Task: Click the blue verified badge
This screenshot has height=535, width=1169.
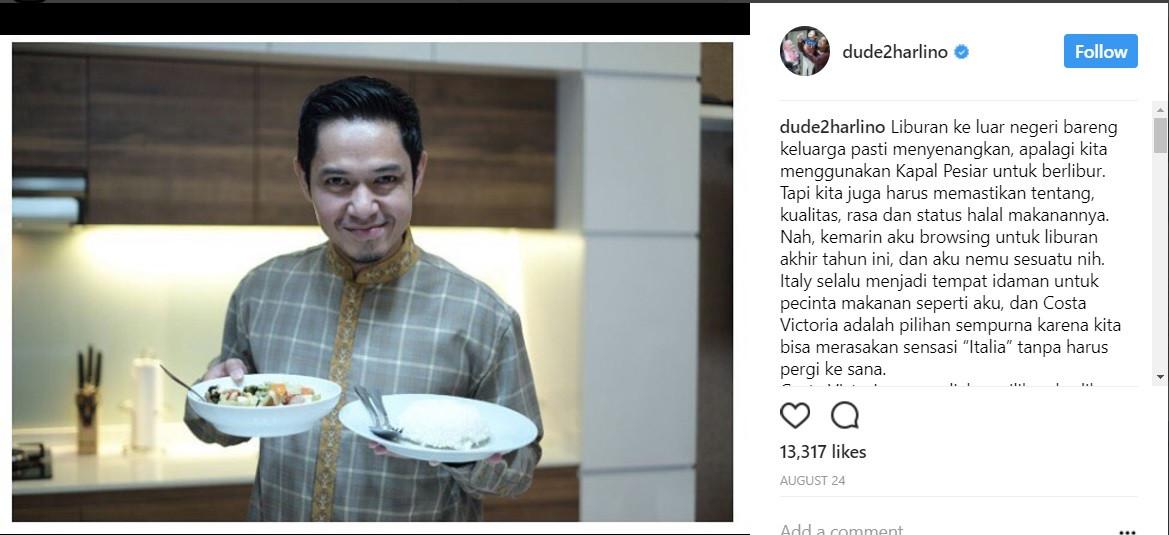Action: coord(962,52)
